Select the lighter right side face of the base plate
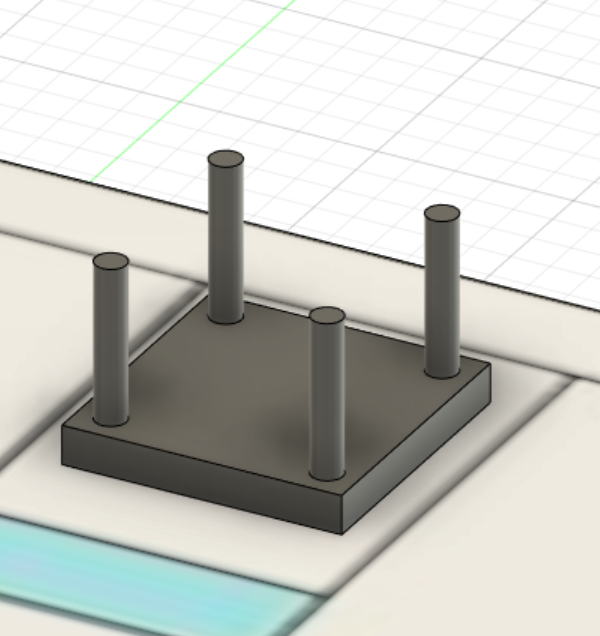600x636 pixels. click(417, 449)
